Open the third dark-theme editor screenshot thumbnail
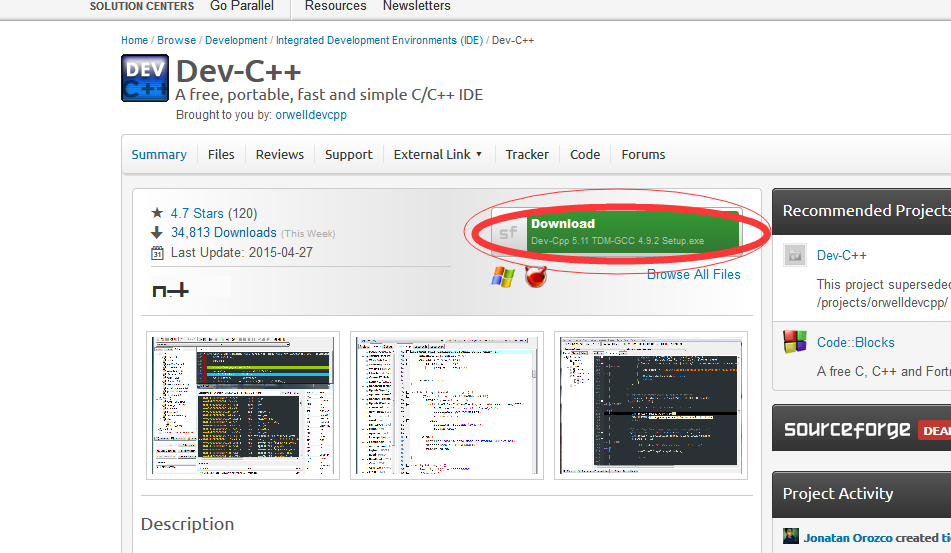The height and width of the screenshot is (553, 951). (651, 405)
